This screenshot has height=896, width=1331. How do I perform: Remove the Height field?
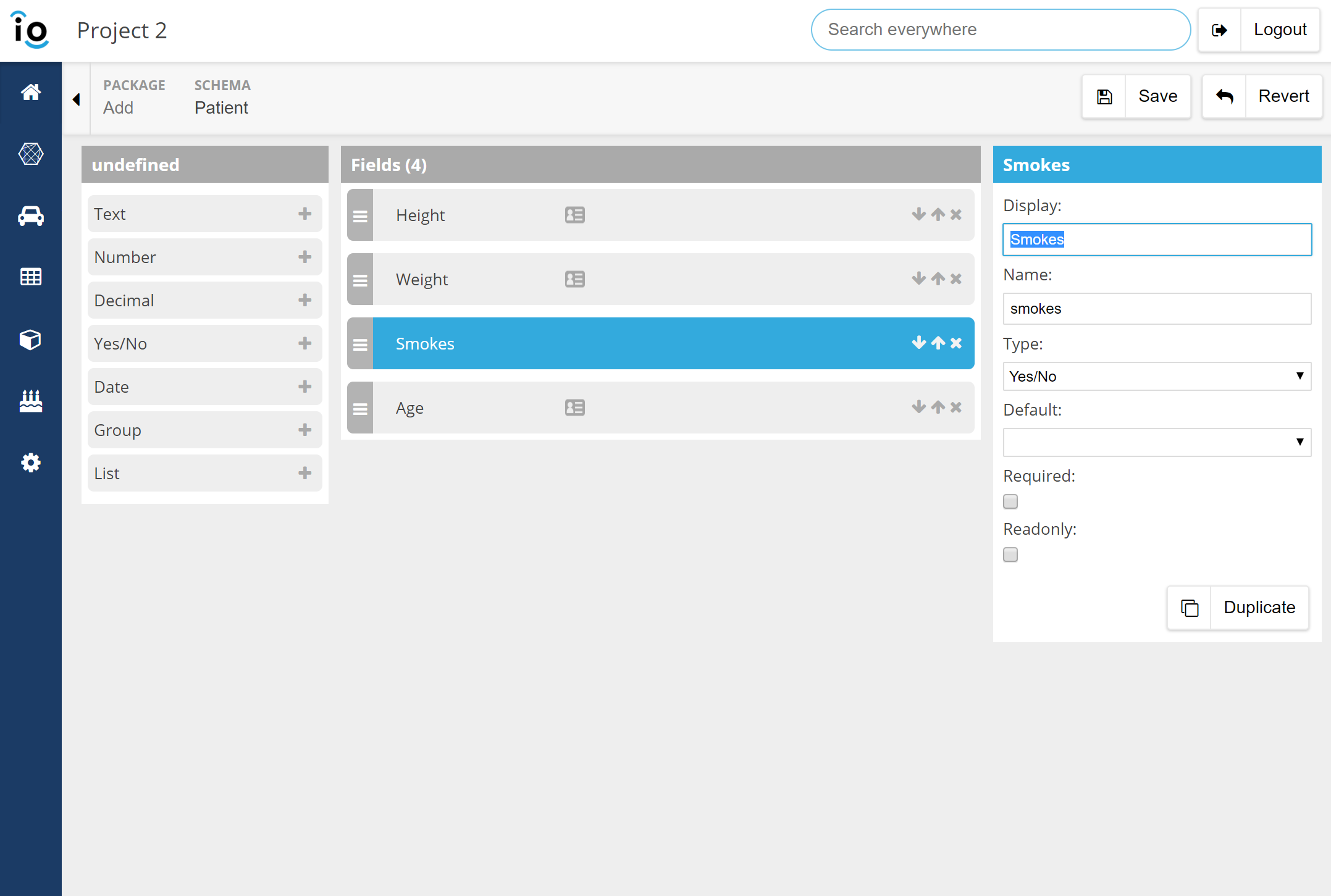[x=956, y=214]
